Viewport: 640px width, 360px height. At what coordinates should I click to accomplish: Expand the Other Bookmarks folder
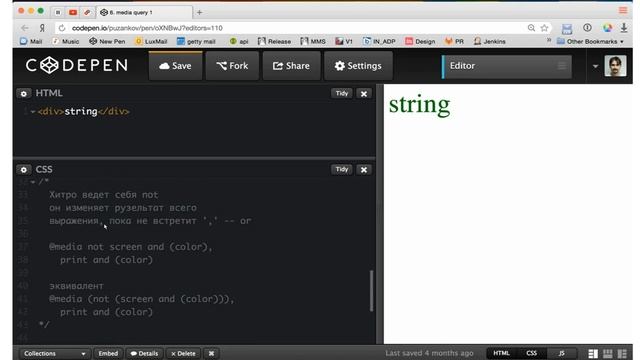click(x=590, y=41)
